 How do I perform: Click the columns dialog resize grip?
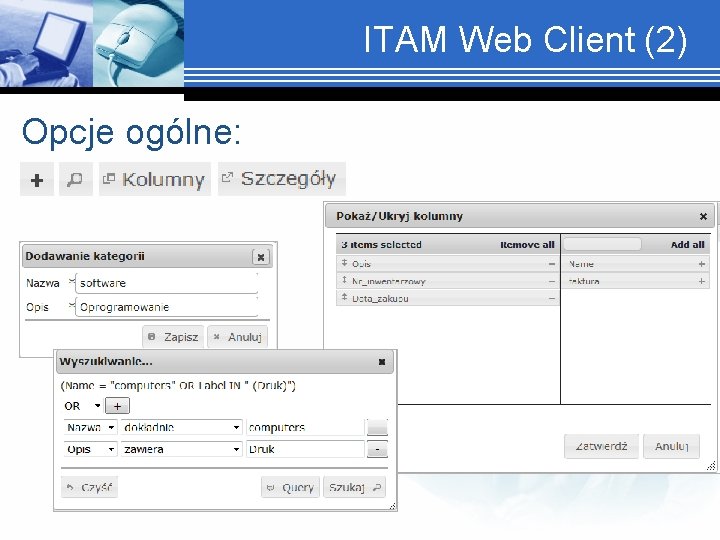point(711,466)
